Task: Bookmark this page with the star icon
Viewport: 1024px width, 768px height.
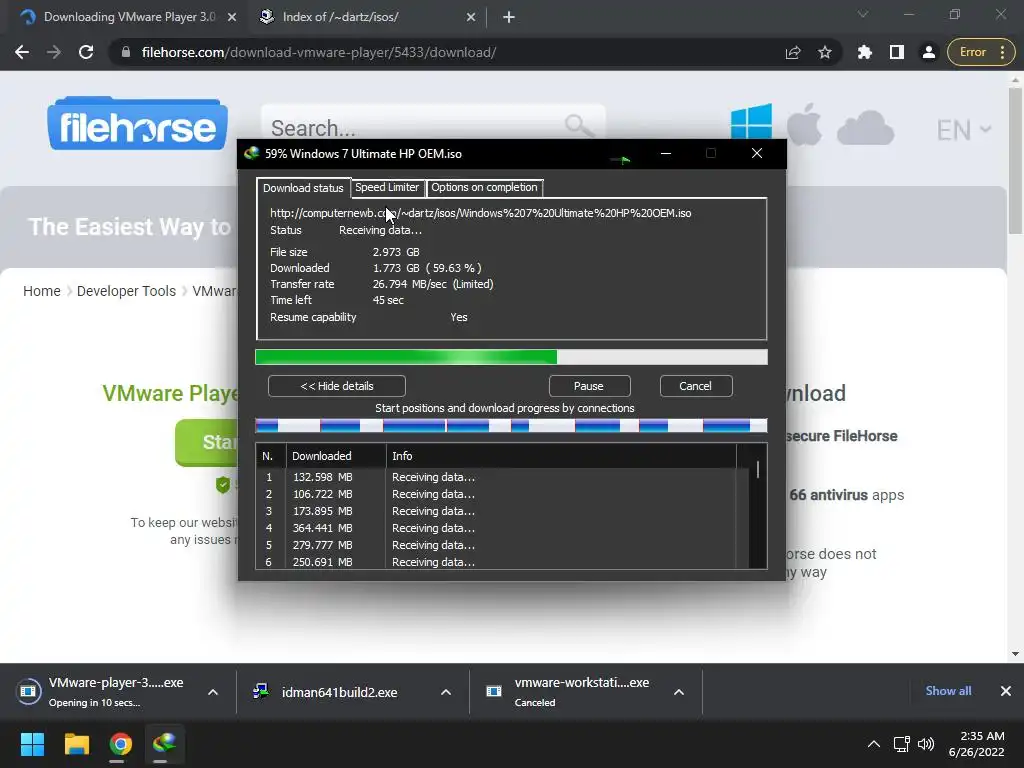Action: [x=825, y=52]
